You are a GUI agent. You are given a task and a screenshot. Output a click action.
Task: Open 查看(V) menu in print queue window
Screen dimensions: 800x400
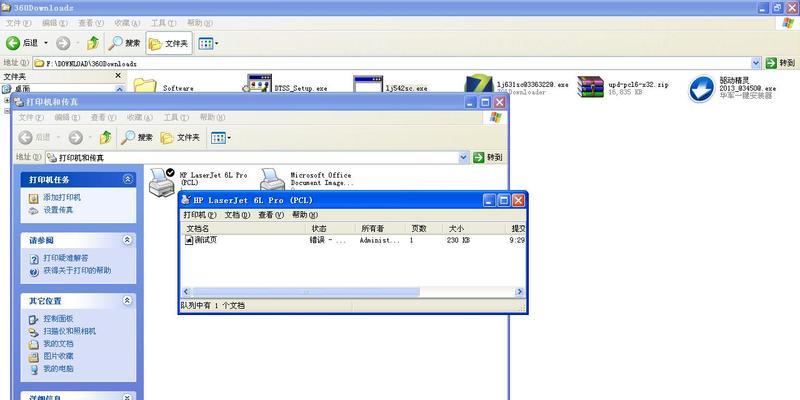271,215
